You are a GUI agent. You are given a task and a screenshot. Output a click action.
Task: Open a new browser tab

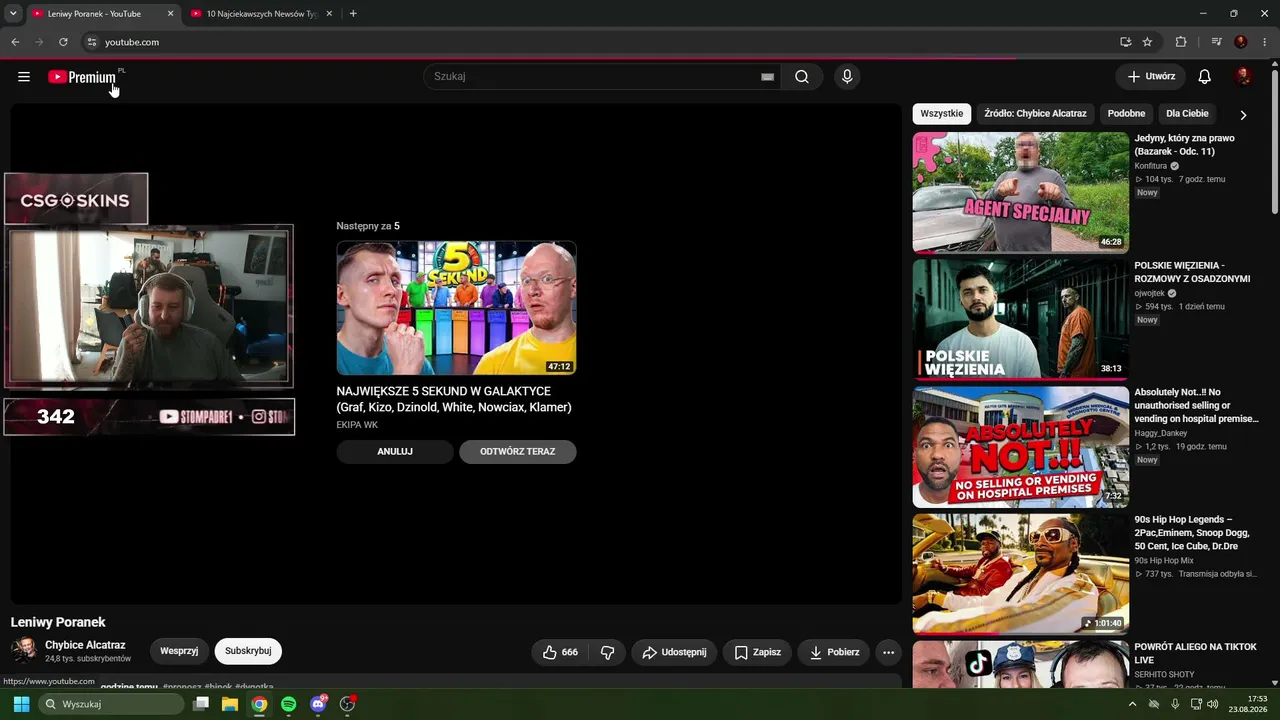[x=353, y=14]
